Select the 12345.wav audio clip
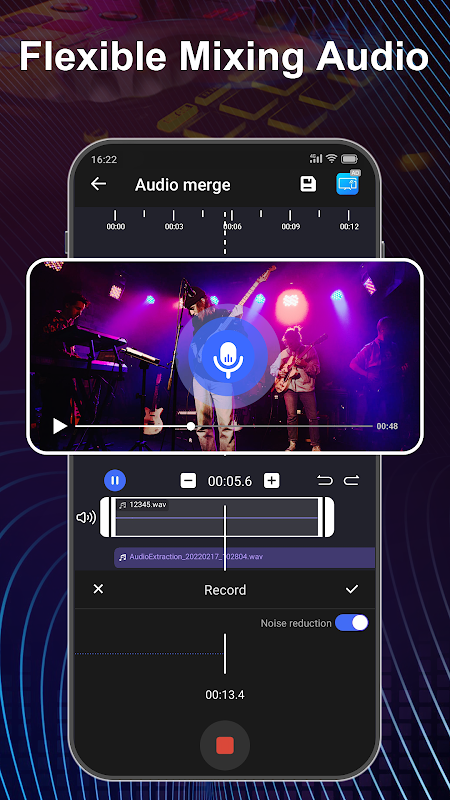Viewport: 450px width, 800px height. (217, 517)
